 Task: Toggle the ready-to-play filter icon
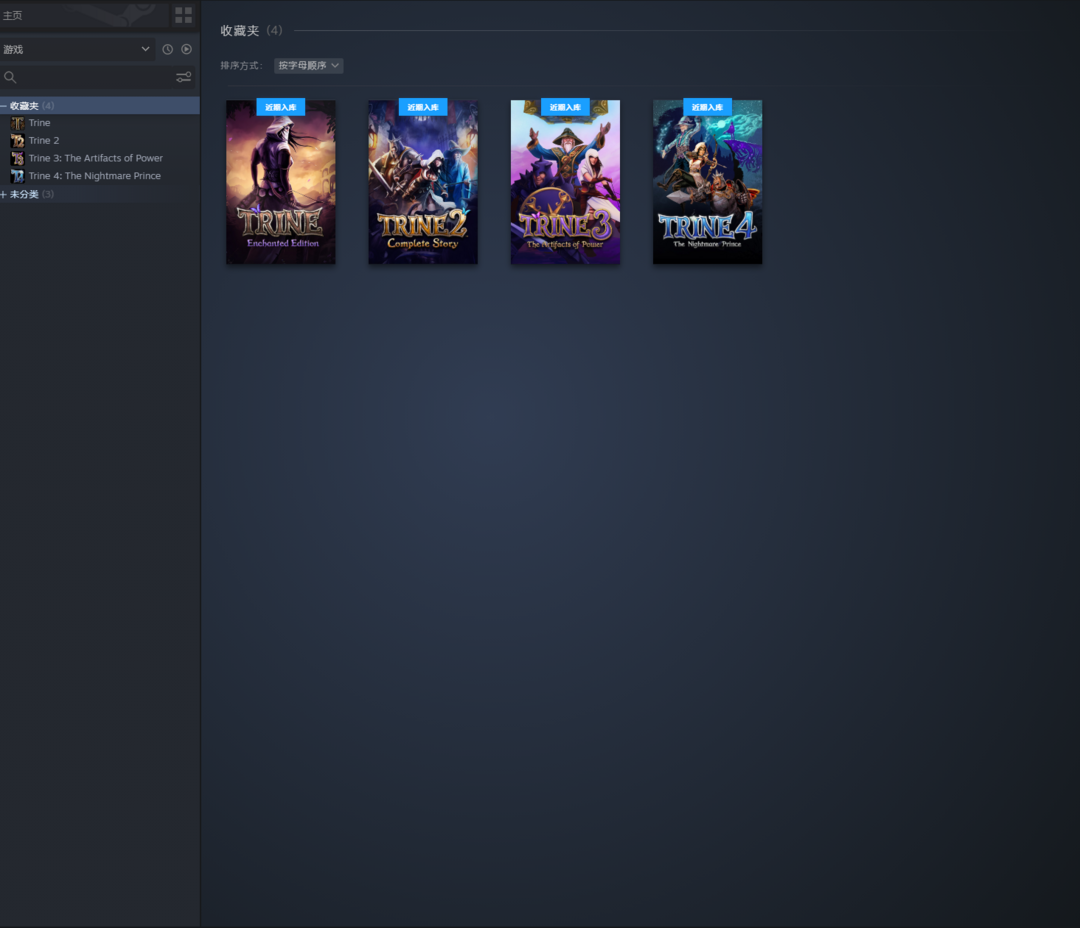pyautogui.click(x=186, y=49)
